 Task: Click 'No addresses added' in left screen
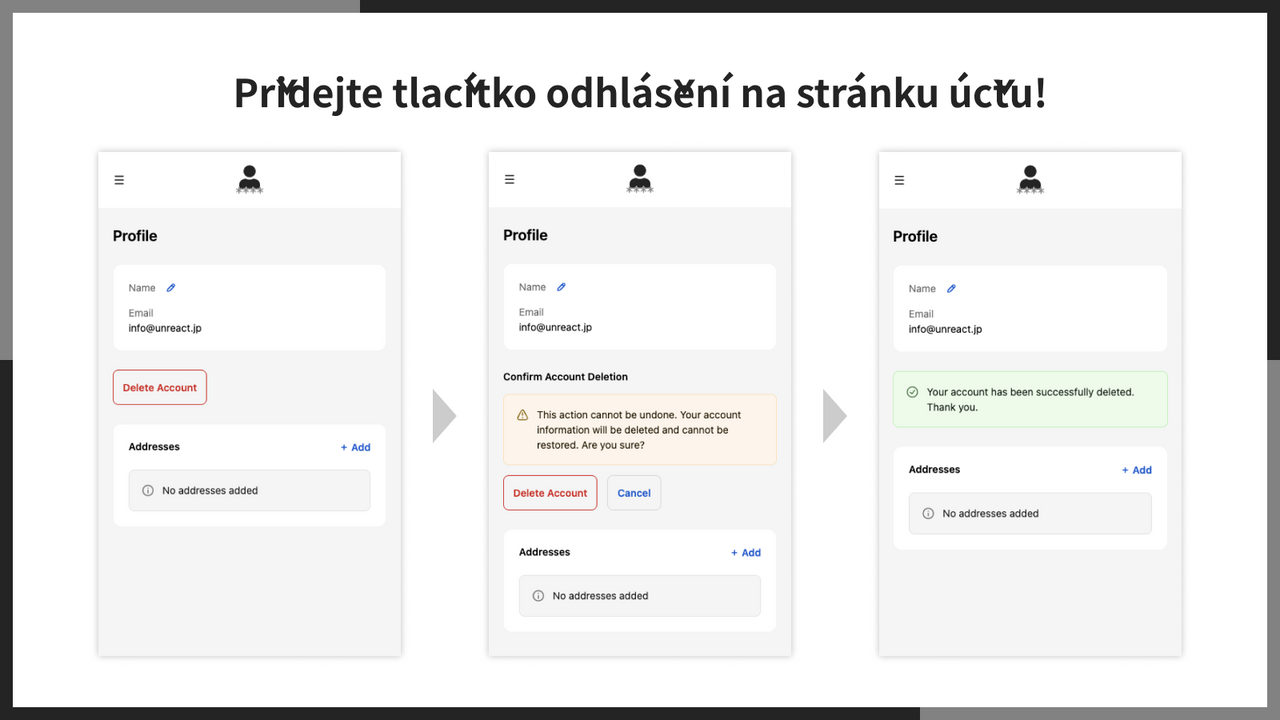tap(210, 491)
